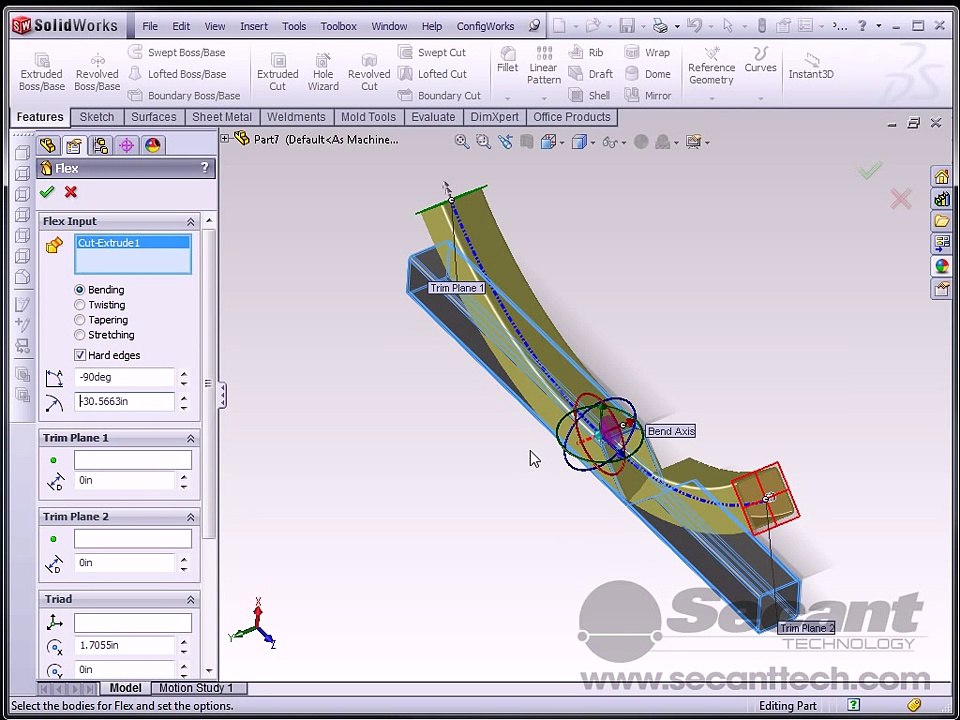Open the File menu
Viewport: 960px width, 720px height.
tap(150, 26)
